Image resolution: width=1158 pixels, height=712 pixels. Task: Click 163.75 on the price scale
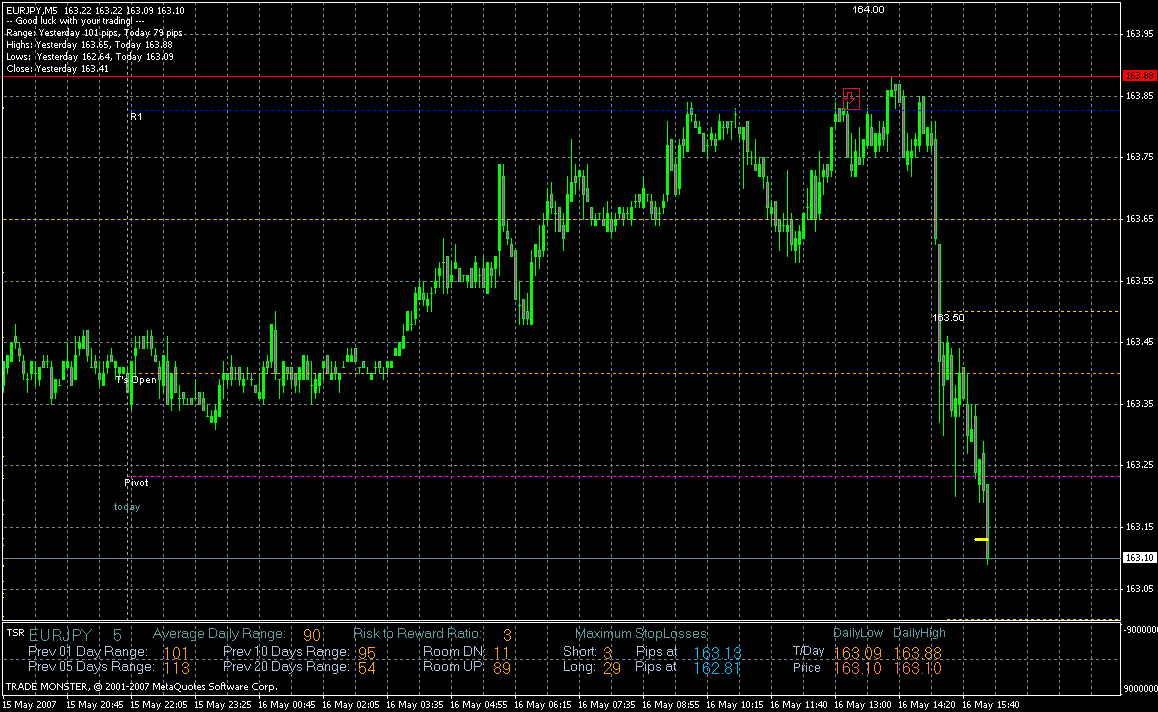point(1140,157)
